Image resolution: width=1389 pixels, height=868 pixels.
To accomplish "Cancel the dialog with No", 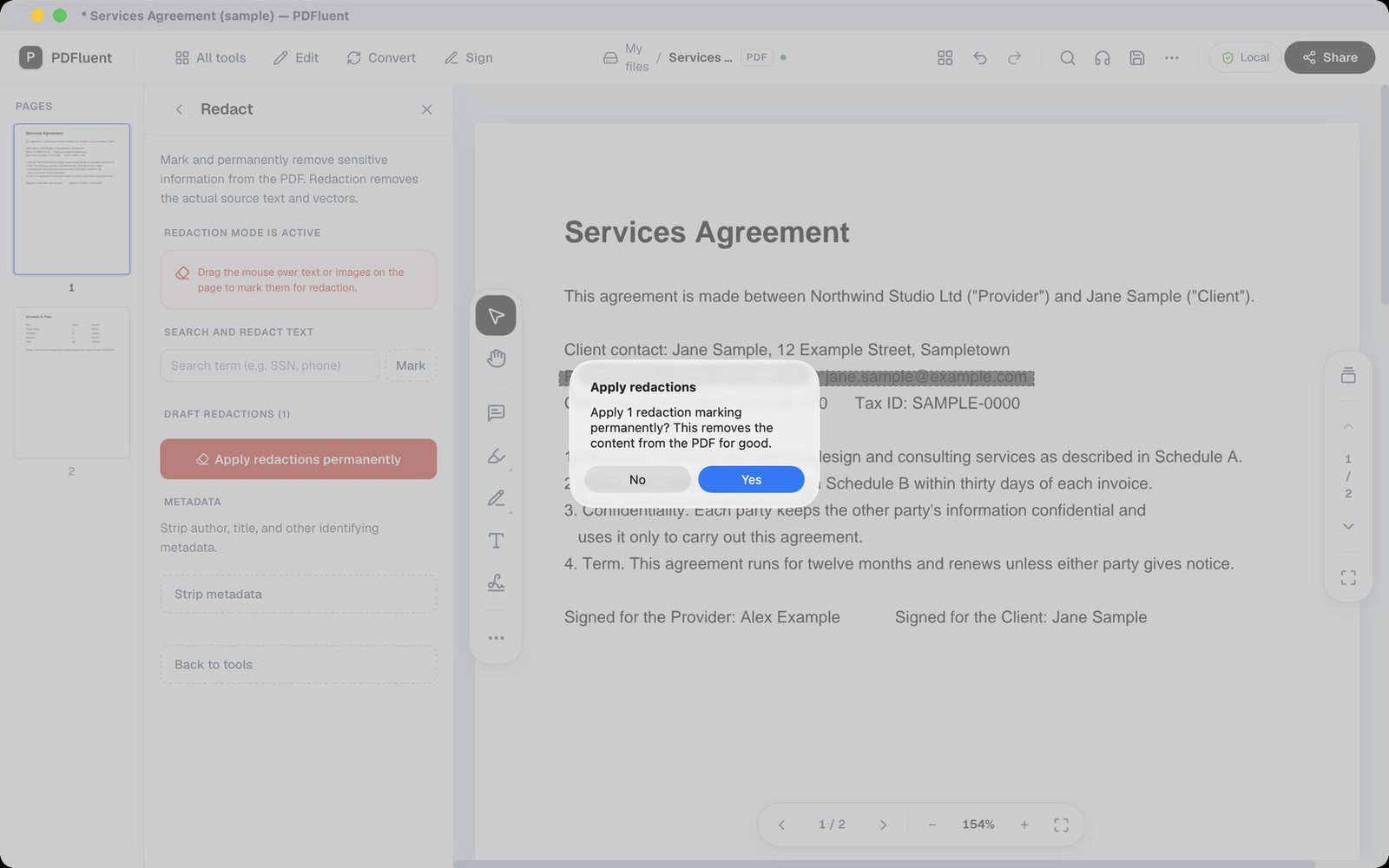I will [x=637, y=479].
